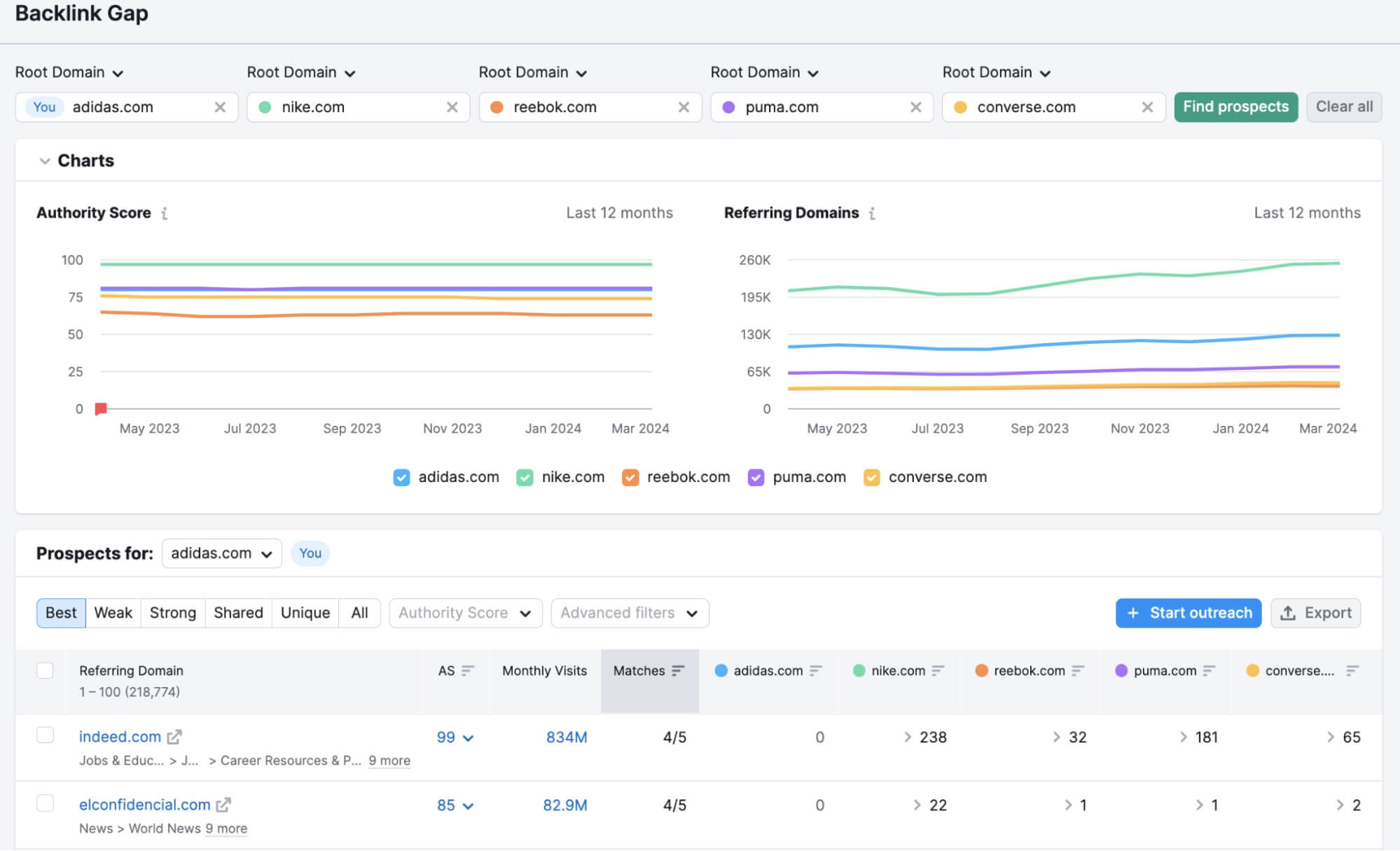This screenshot has height=851, width=1400.
Task: Select the Best tab filter
Action: point(60,613)
